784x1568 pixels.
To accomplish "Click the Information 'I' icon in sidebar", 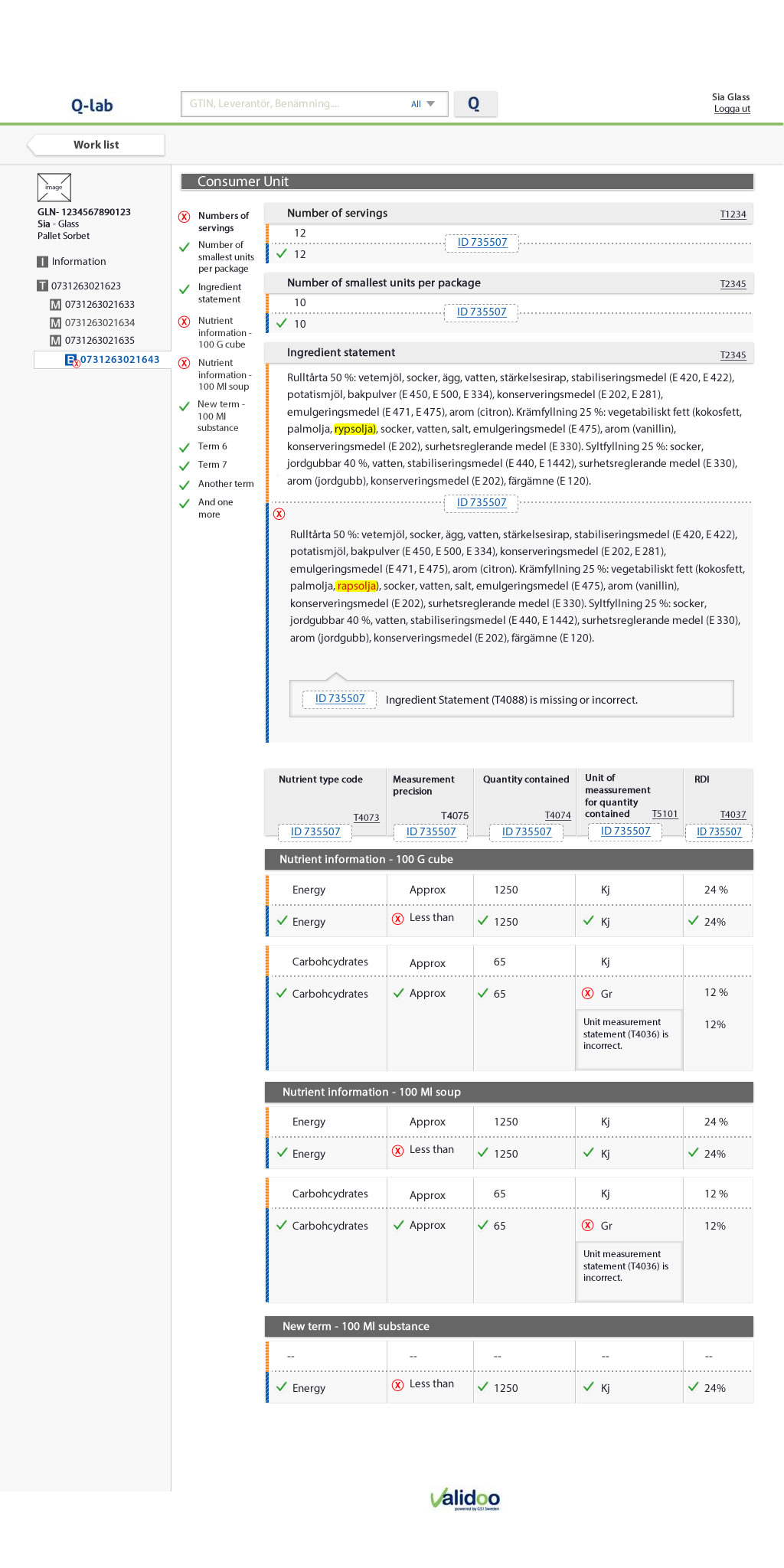I will coord(43,262).
